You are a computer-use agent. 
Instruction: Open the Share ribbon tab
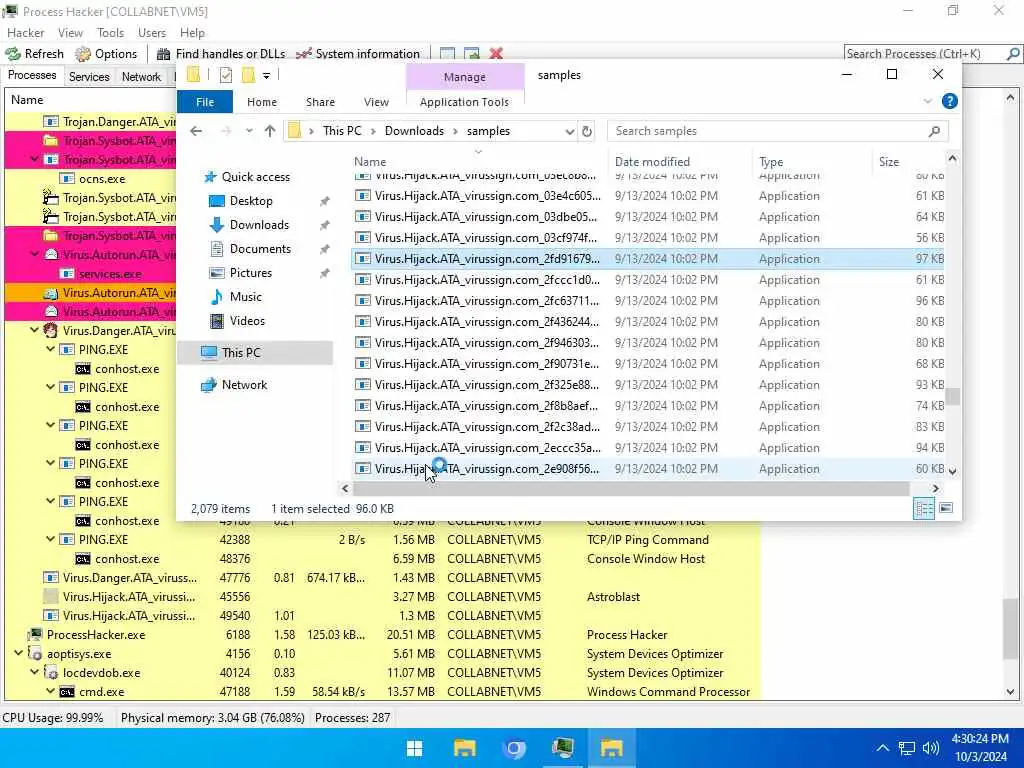pyautogui.click(x=320, y=102)
